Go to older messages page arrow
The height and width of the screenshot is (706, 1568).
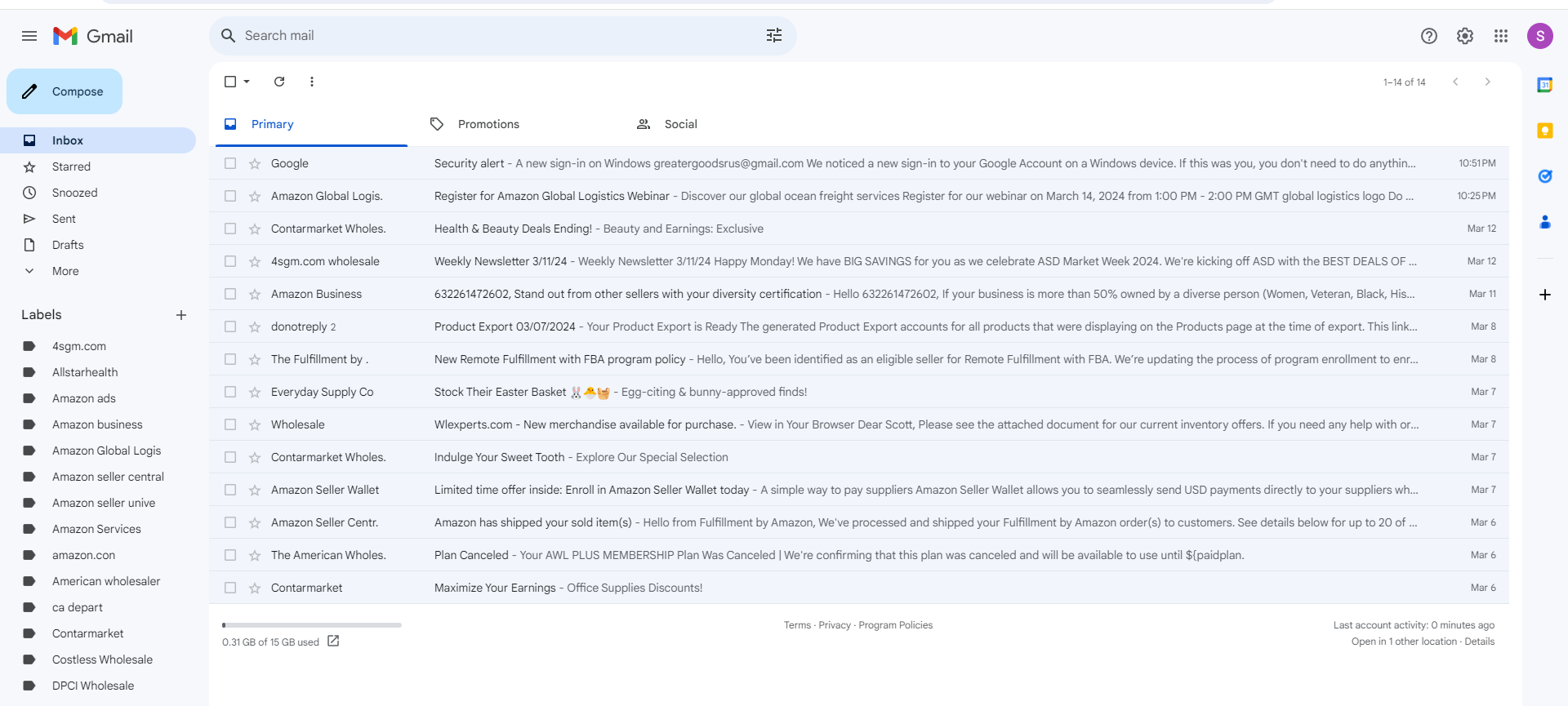1488,82
